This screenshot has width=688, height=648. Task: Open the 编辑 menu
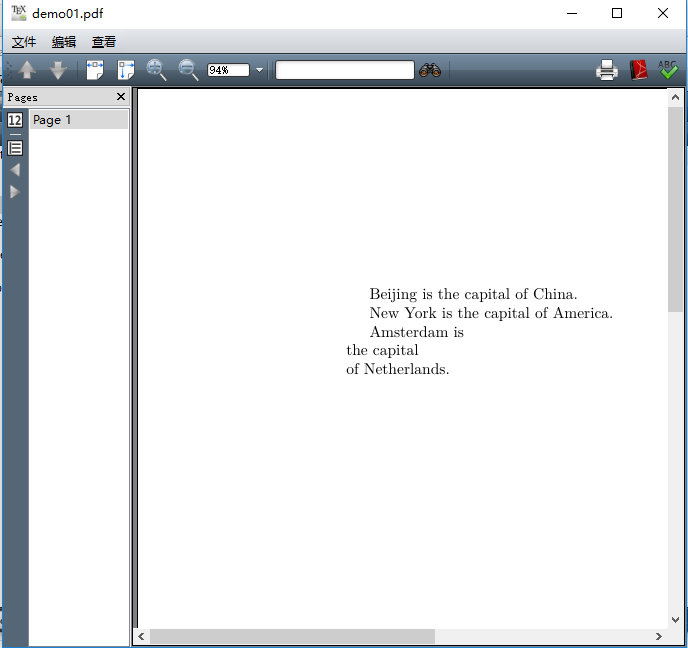(x=64, y=42)
